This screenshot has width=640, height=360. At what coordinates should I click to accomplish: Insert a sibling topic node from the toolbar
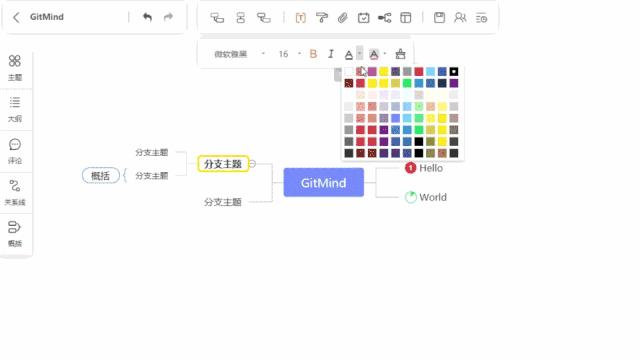[x=241, y=18]
